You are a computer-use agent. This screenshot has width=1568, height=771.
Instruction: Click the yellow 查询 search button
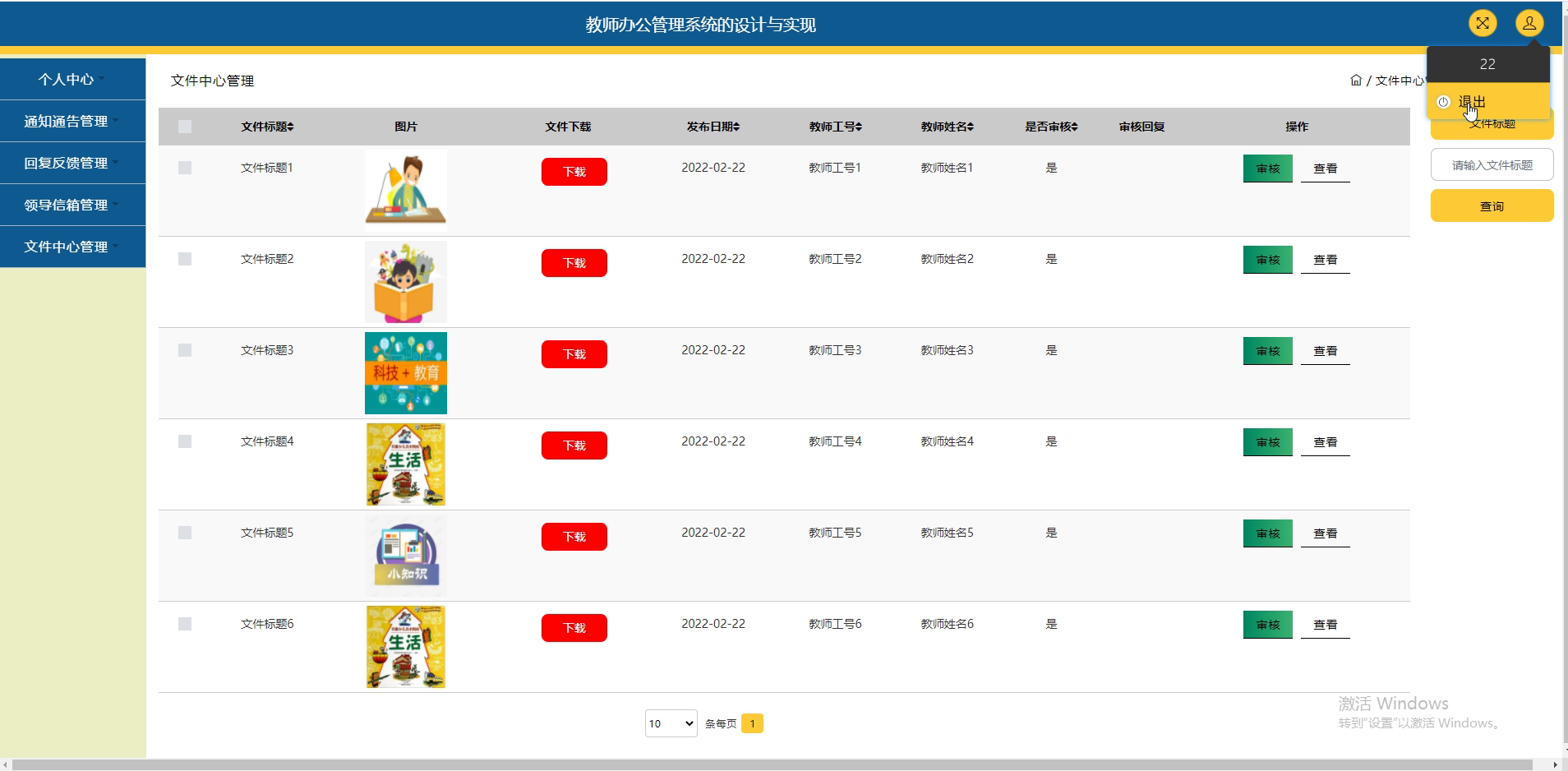pos(1492,205)
